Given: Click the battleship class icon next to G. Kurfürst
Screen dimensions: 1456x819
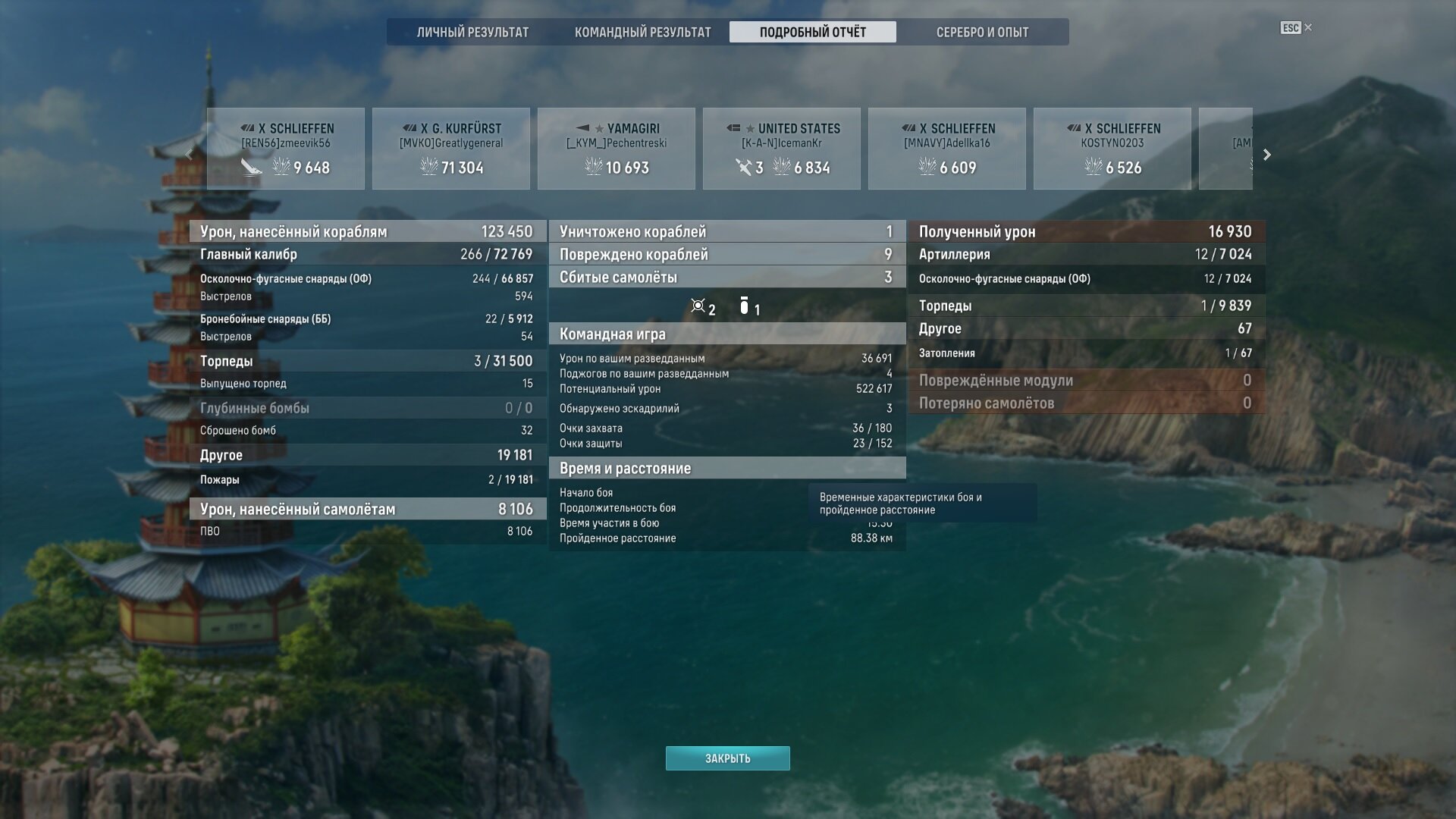Looking at the screenshot, I should point(409,128).
